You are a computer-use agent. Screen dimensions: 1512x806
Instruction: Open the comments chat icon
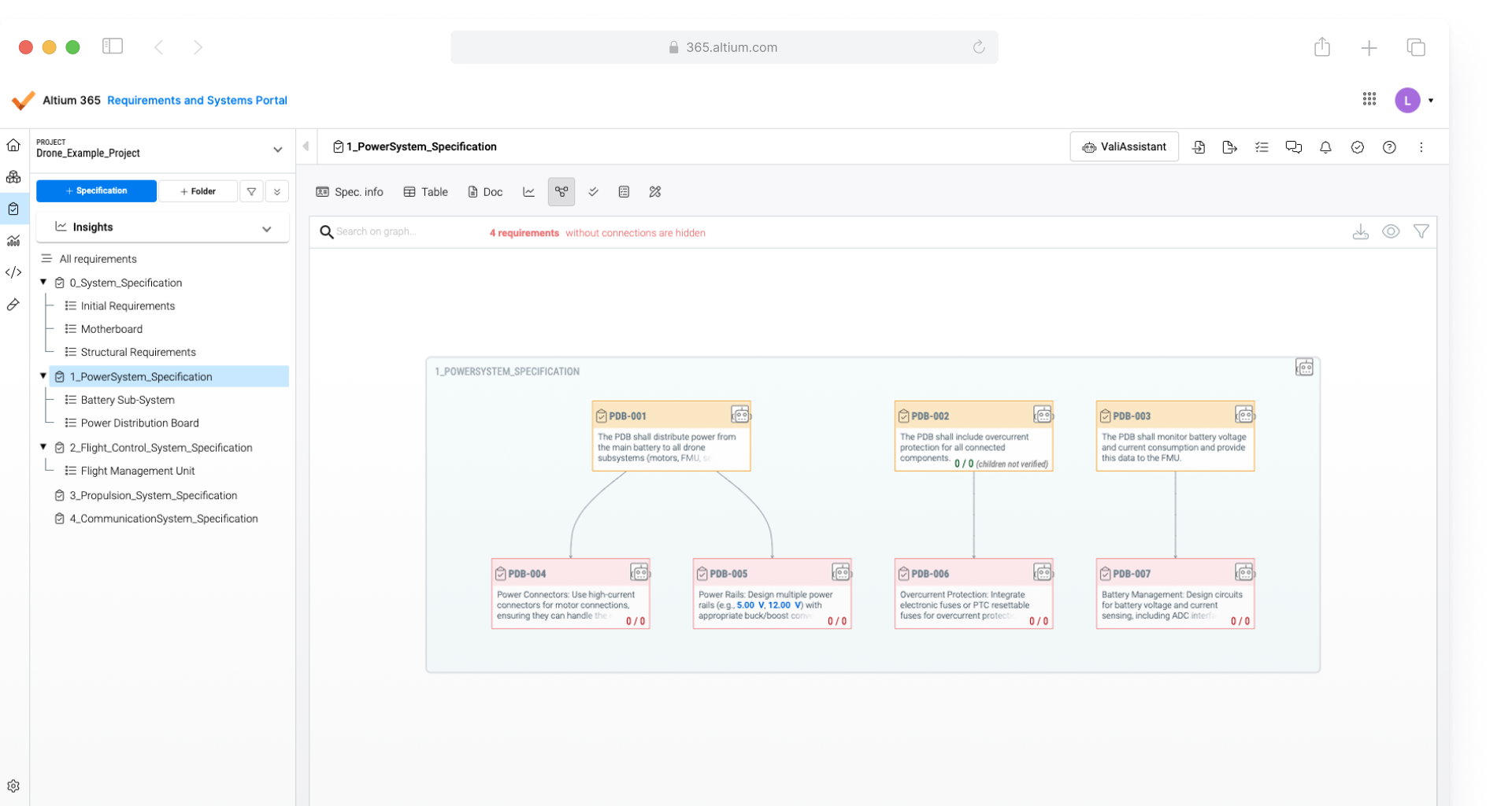1293,147
